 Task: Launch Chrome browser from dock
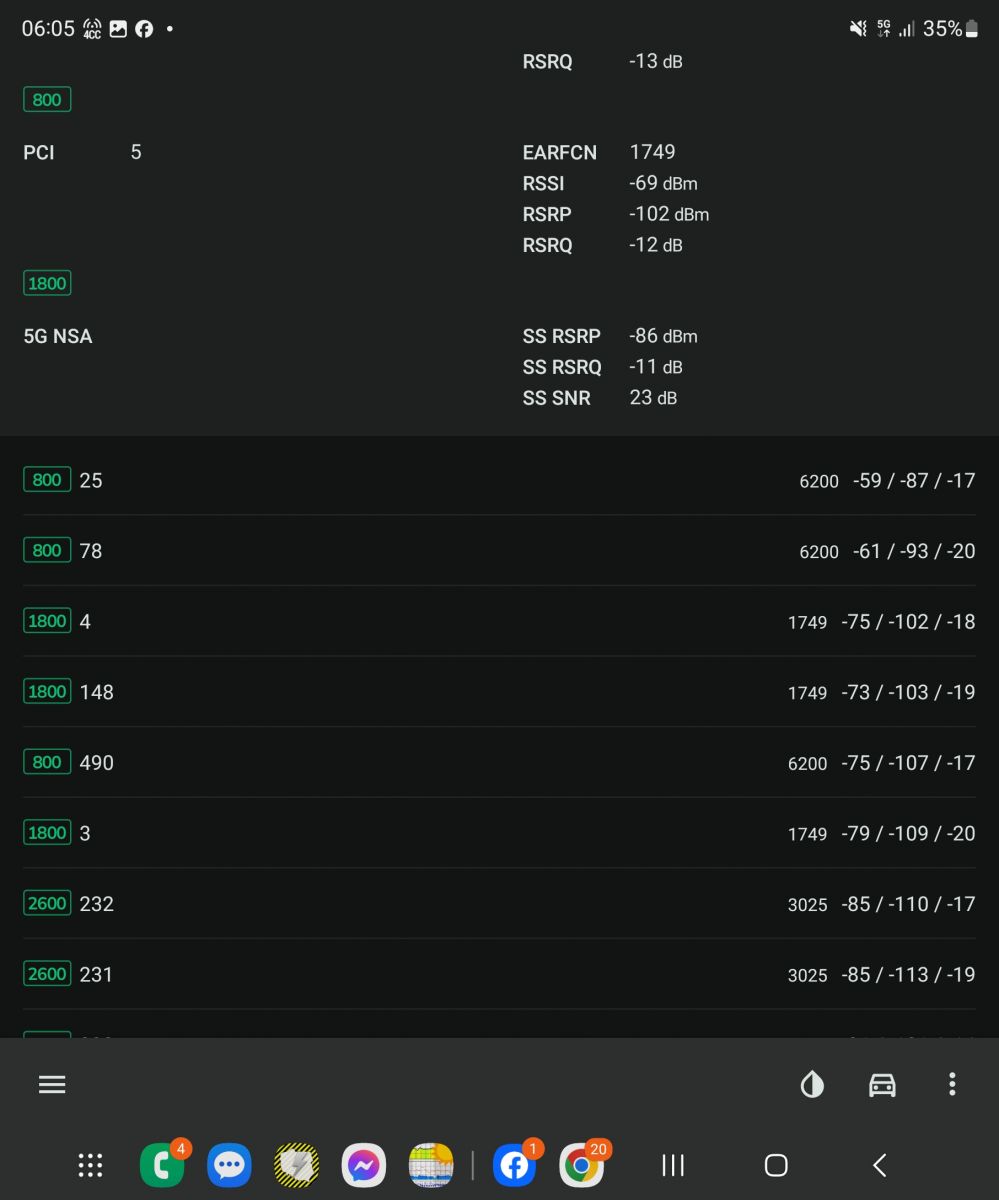(582, 1165)
